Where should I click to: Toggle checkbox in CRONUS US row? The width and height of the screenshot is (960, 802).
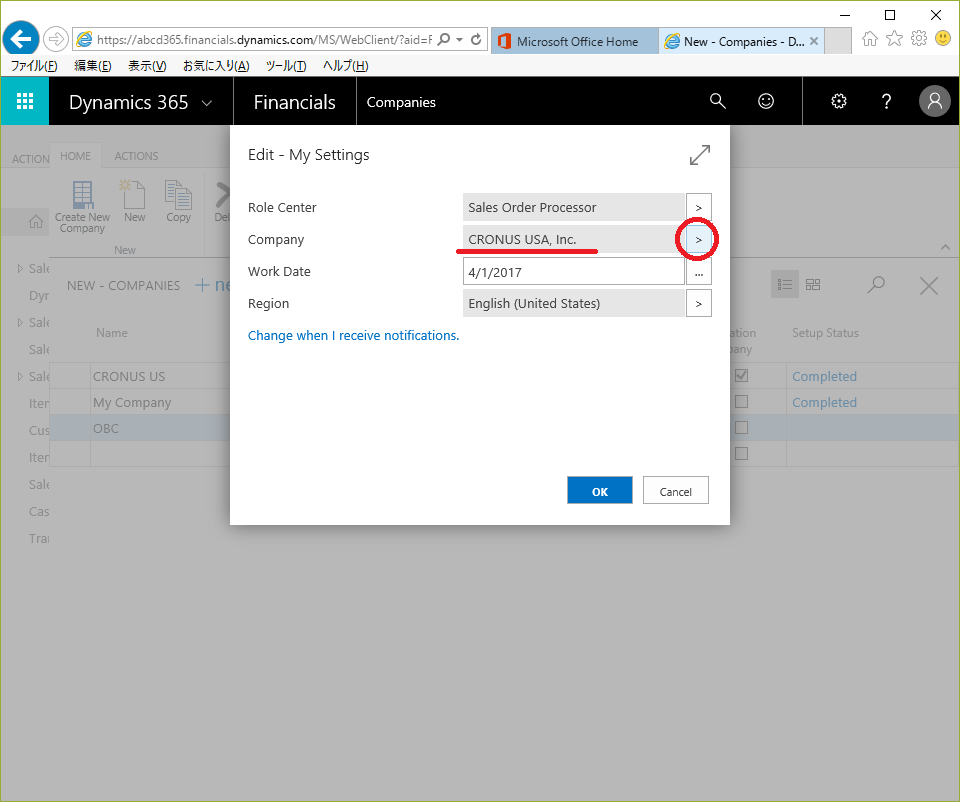(741, 376)
